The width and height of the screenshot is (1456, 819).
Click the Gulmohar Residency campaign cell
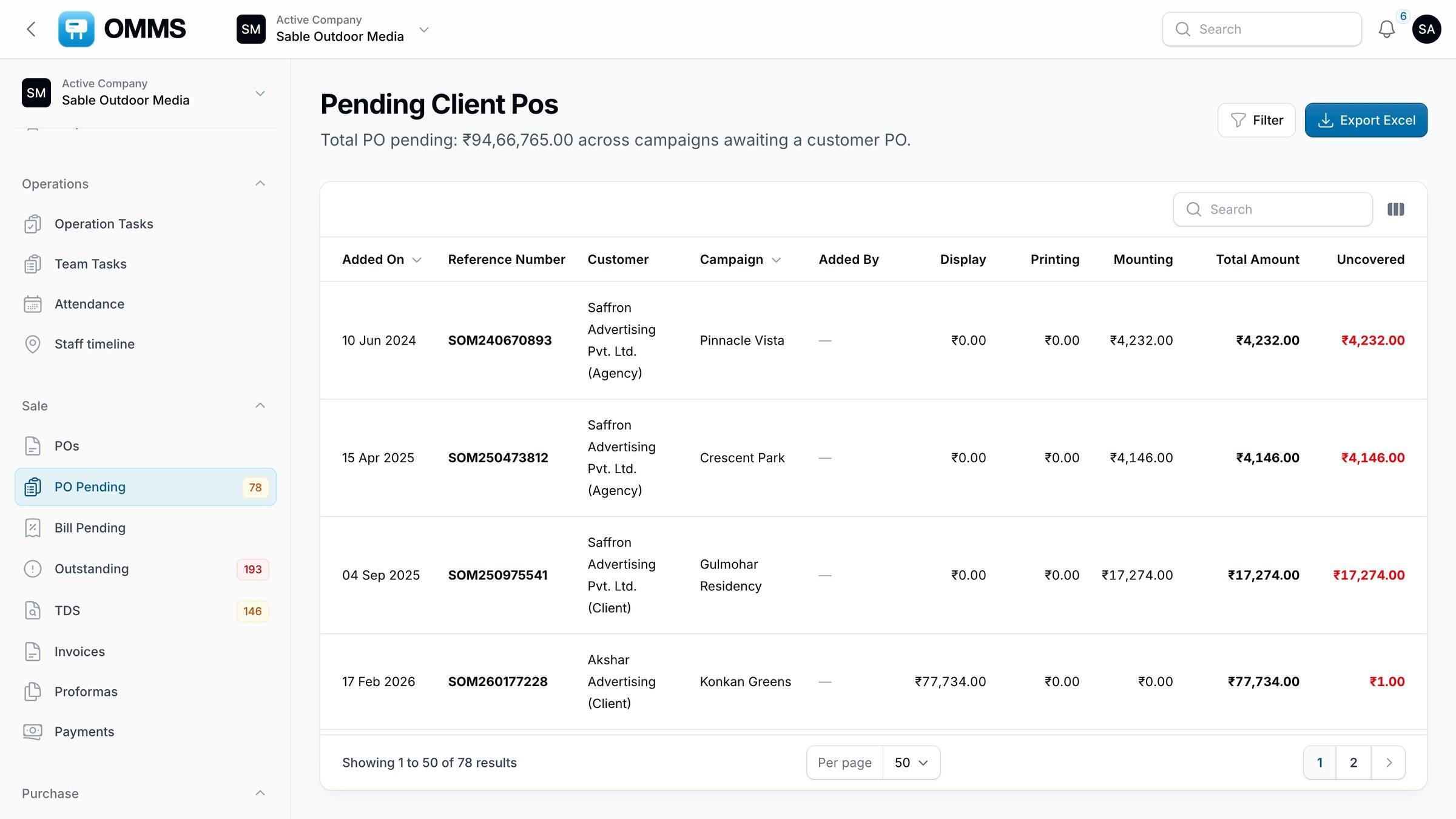coord(730,575)
